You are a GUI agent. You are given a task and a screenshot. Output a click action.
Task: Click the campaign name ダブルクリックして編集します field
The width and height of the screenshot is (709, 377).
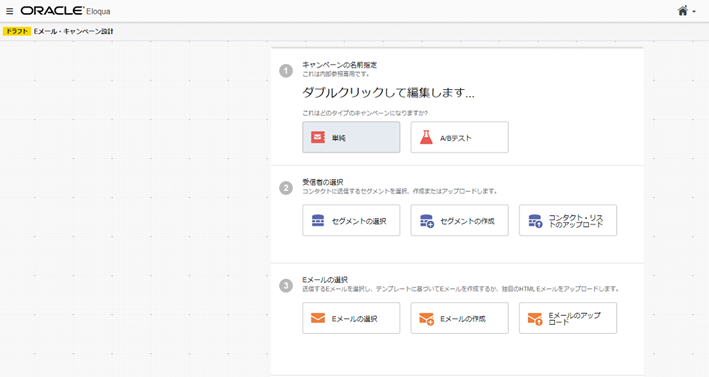[x=388, y=93]
